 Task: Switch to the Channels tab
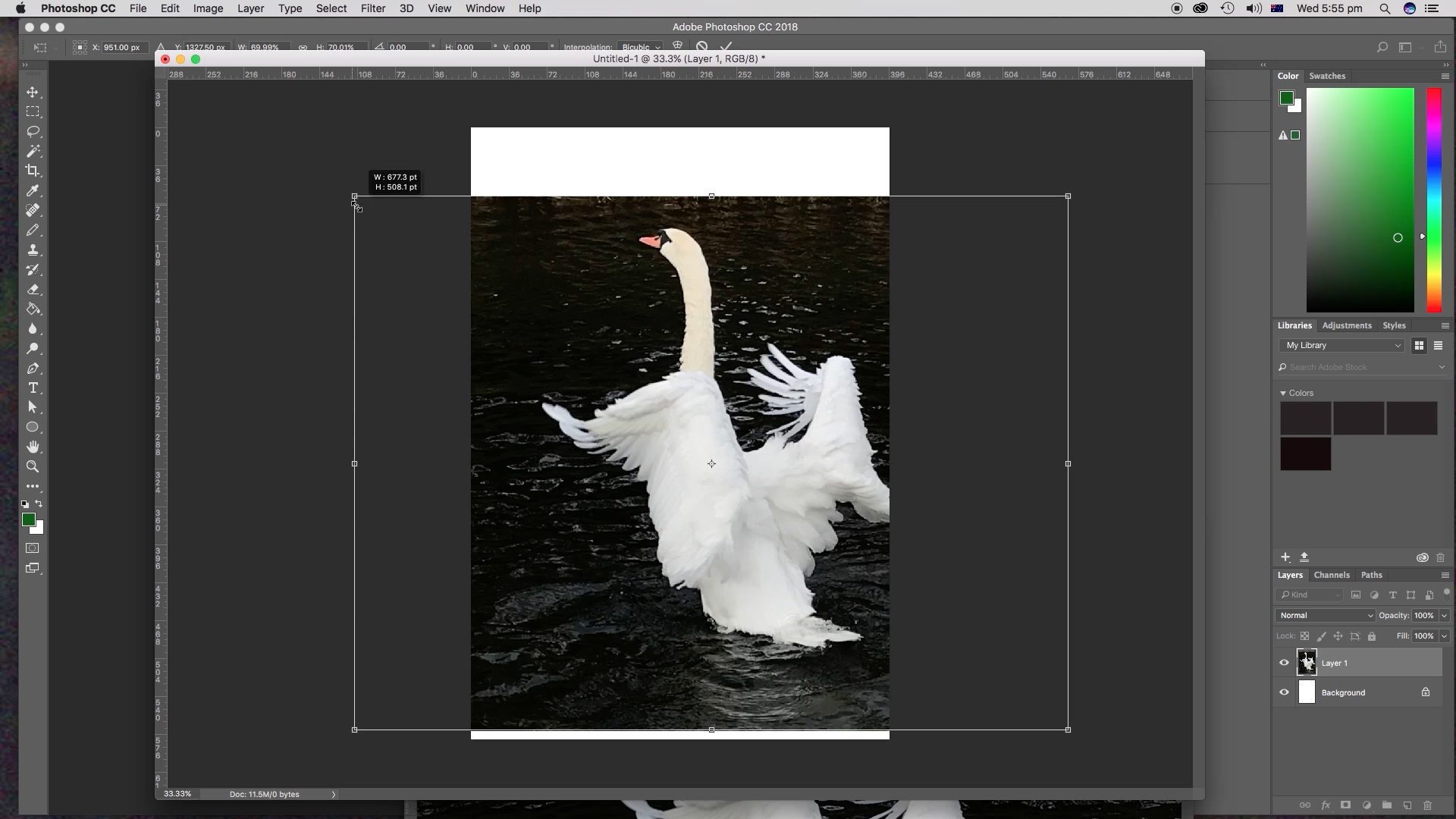point(1332,575)
